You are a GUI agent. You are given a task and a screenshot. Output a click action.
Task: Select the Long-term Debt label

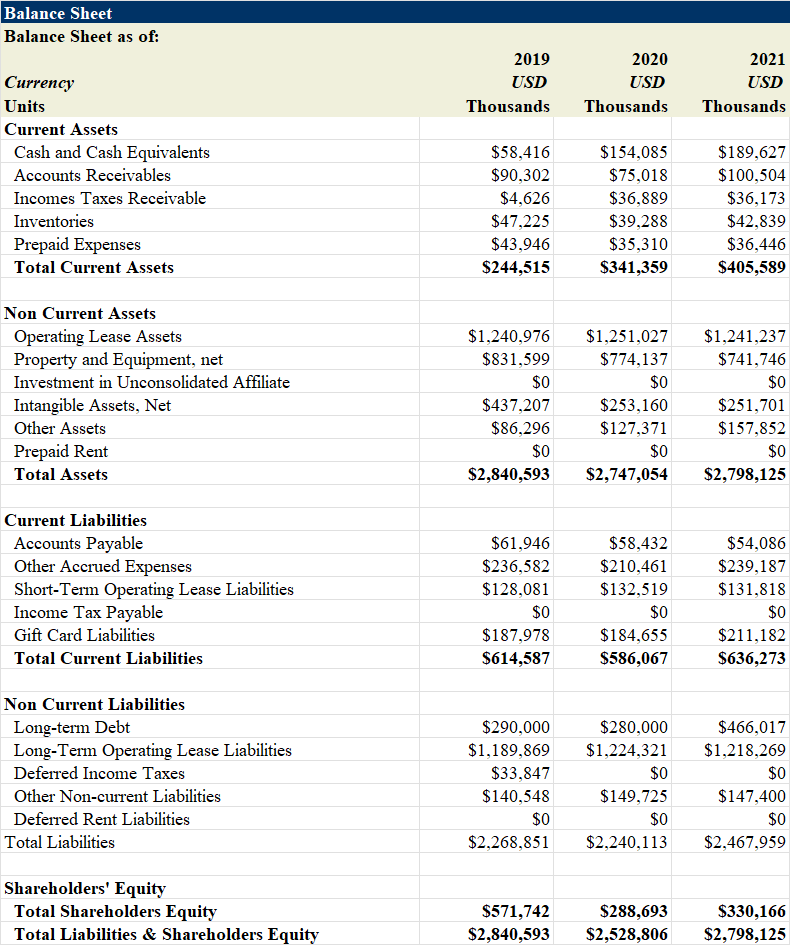coord(72,727)
